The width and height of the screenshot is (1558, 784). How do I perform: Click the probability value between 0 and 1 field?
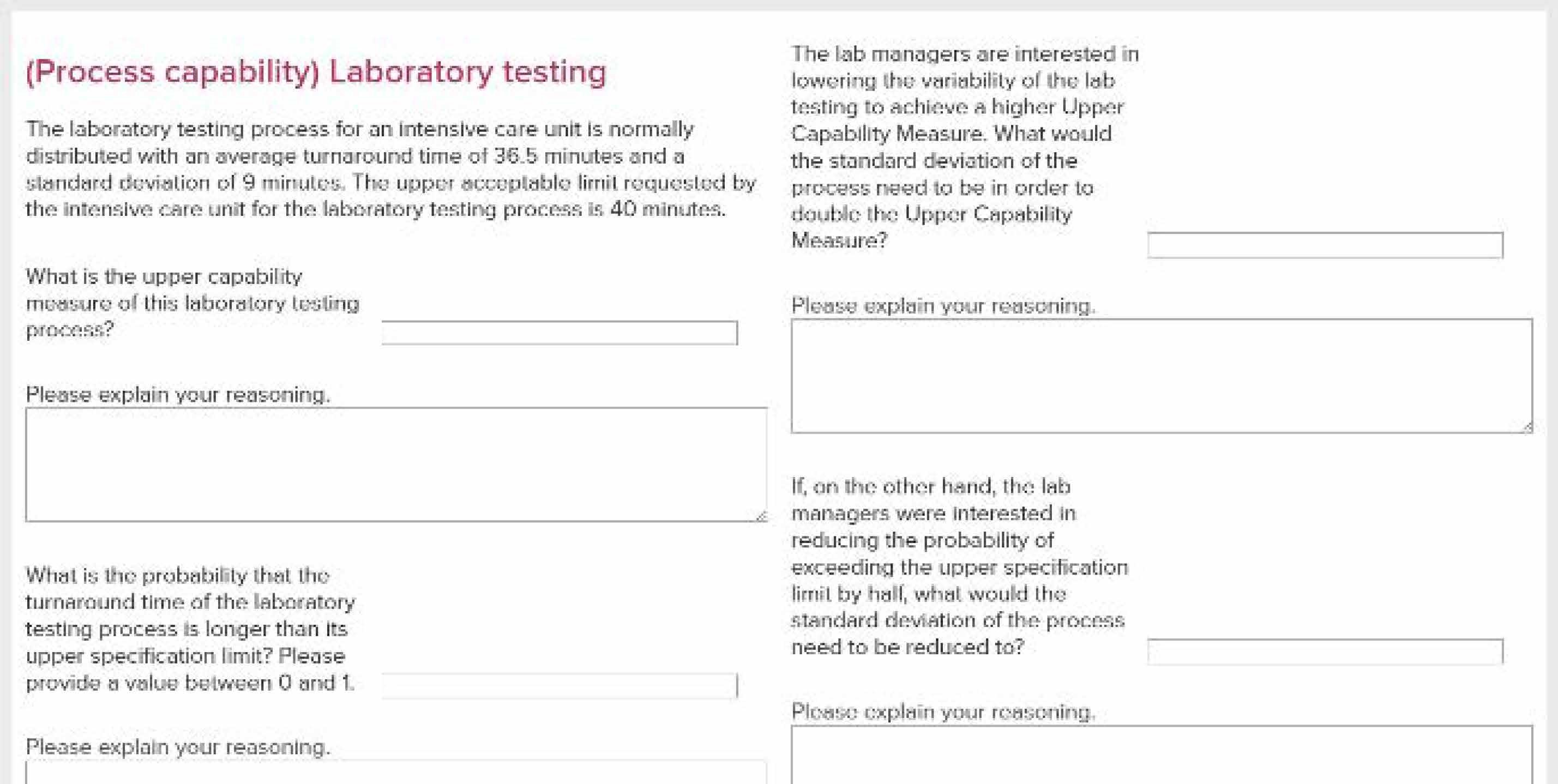point(560,685)
